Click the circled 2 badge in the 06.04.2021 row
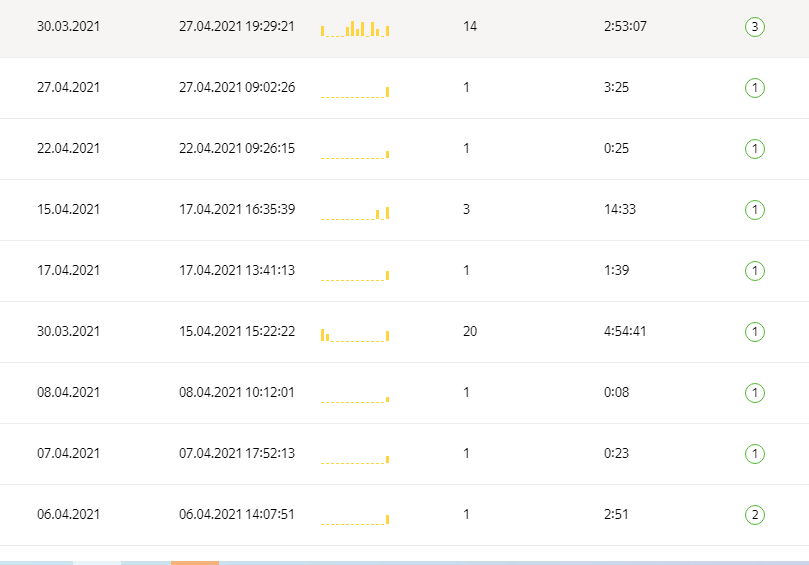809x565 pixels. tap(755, 515)
